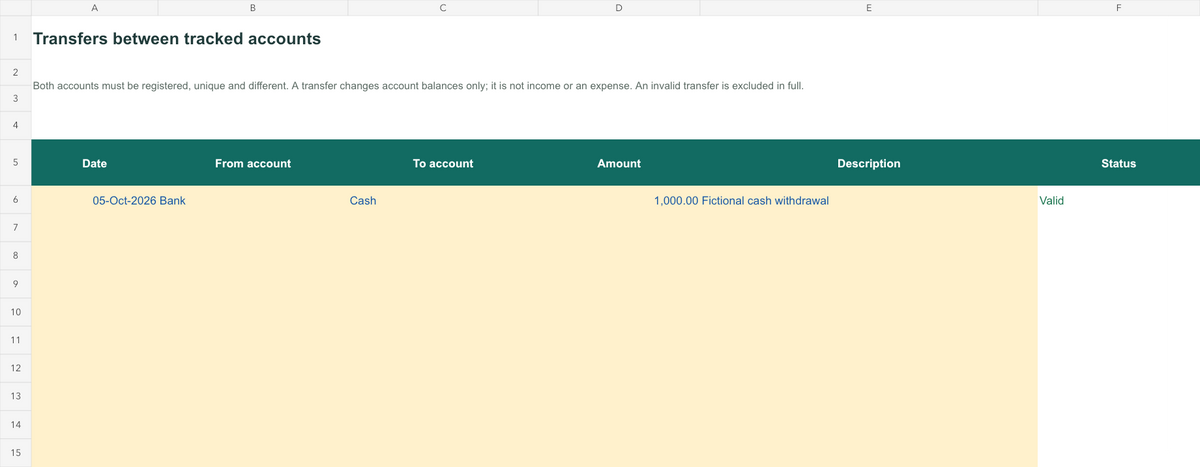The image size is (1200, 467).
Task: Select row 6 header
Action: coord(15,200)
